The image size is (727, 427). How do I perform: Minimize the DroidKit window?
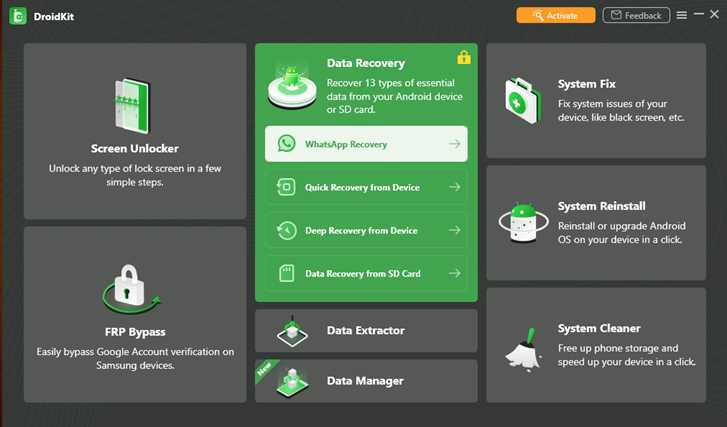coord(699,14)
